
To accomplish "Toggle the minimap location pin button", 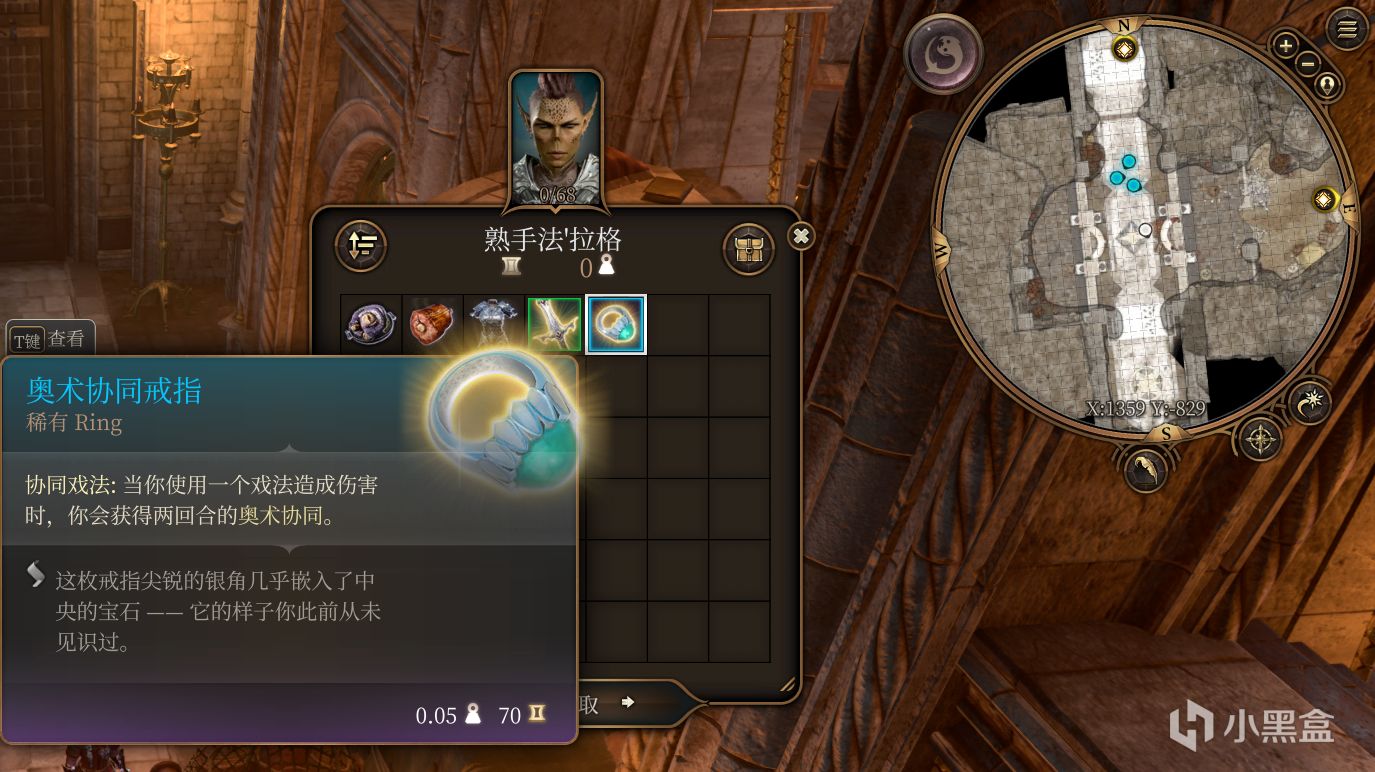I will click(x=1327, y=86).
